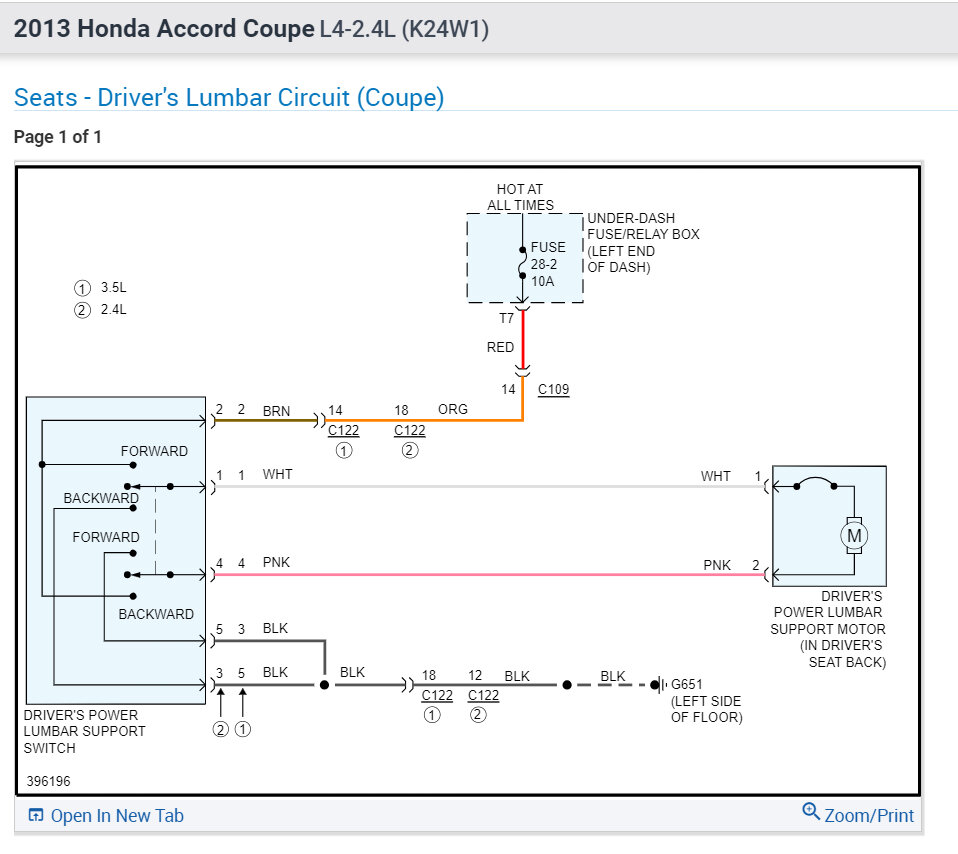Click the black splice dot before G651

(567, 685)
